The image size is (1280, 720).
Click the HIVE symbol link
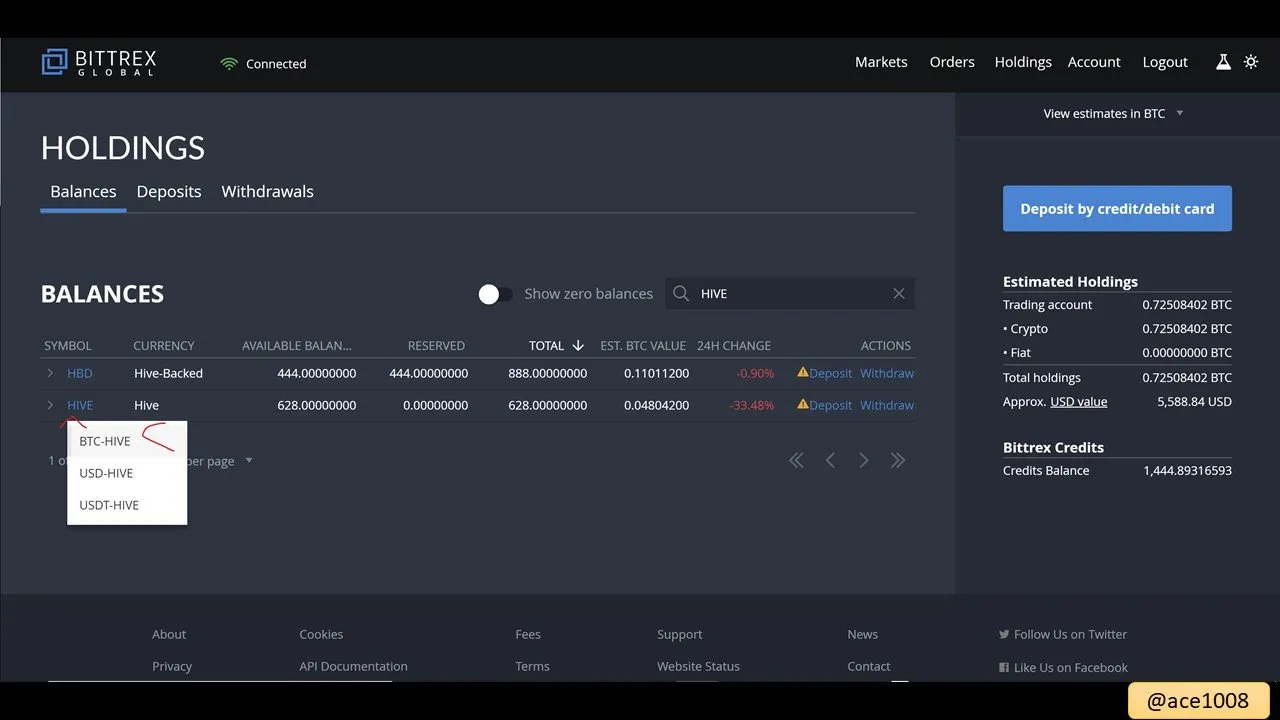(80, 405)
